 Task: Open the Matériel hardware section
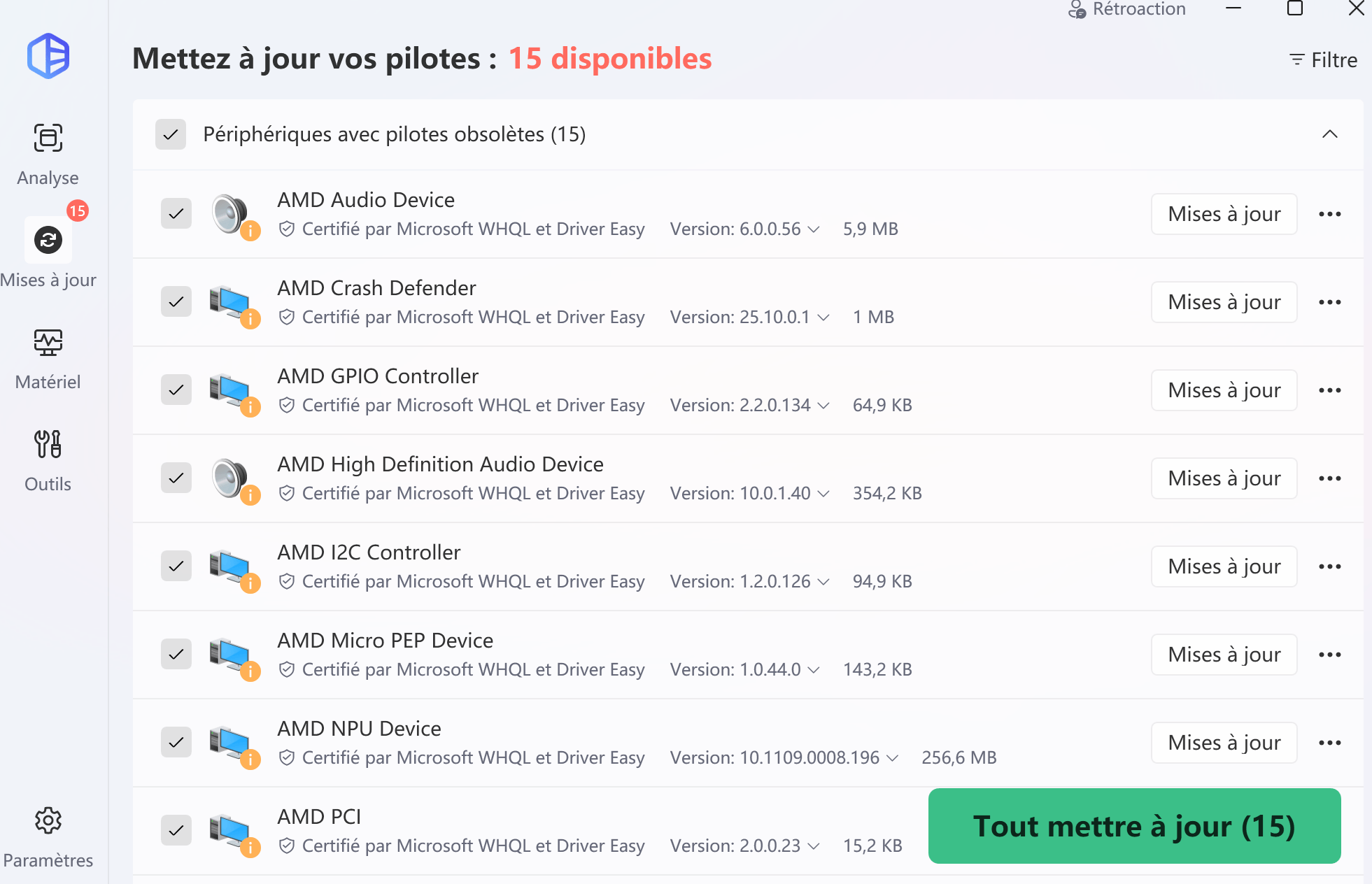point(48,359)
